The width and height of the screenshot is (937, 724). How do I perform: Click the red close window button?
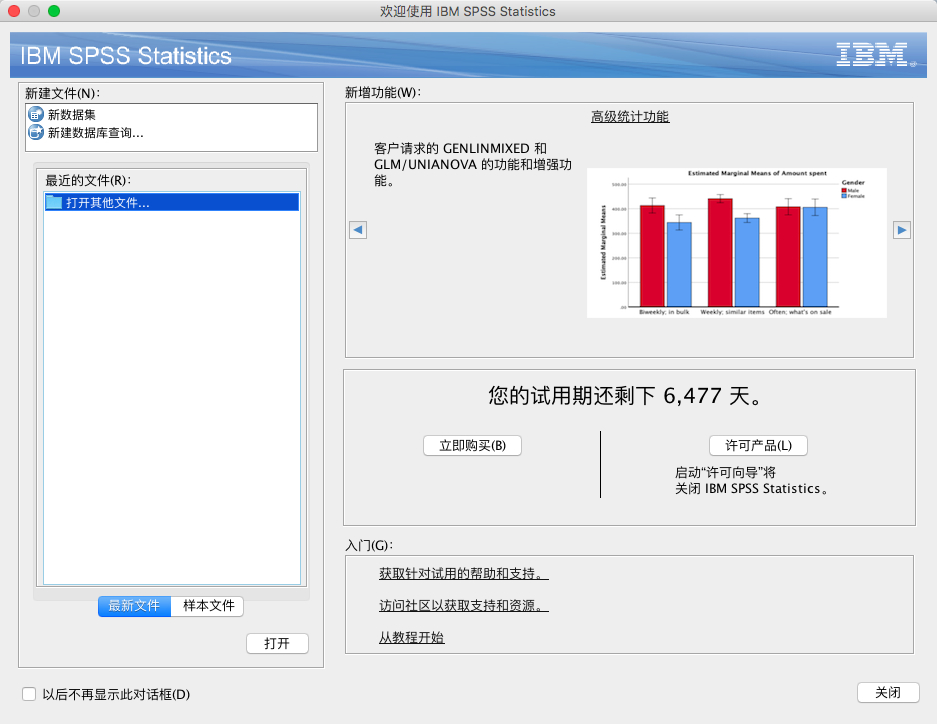(14, 11)
